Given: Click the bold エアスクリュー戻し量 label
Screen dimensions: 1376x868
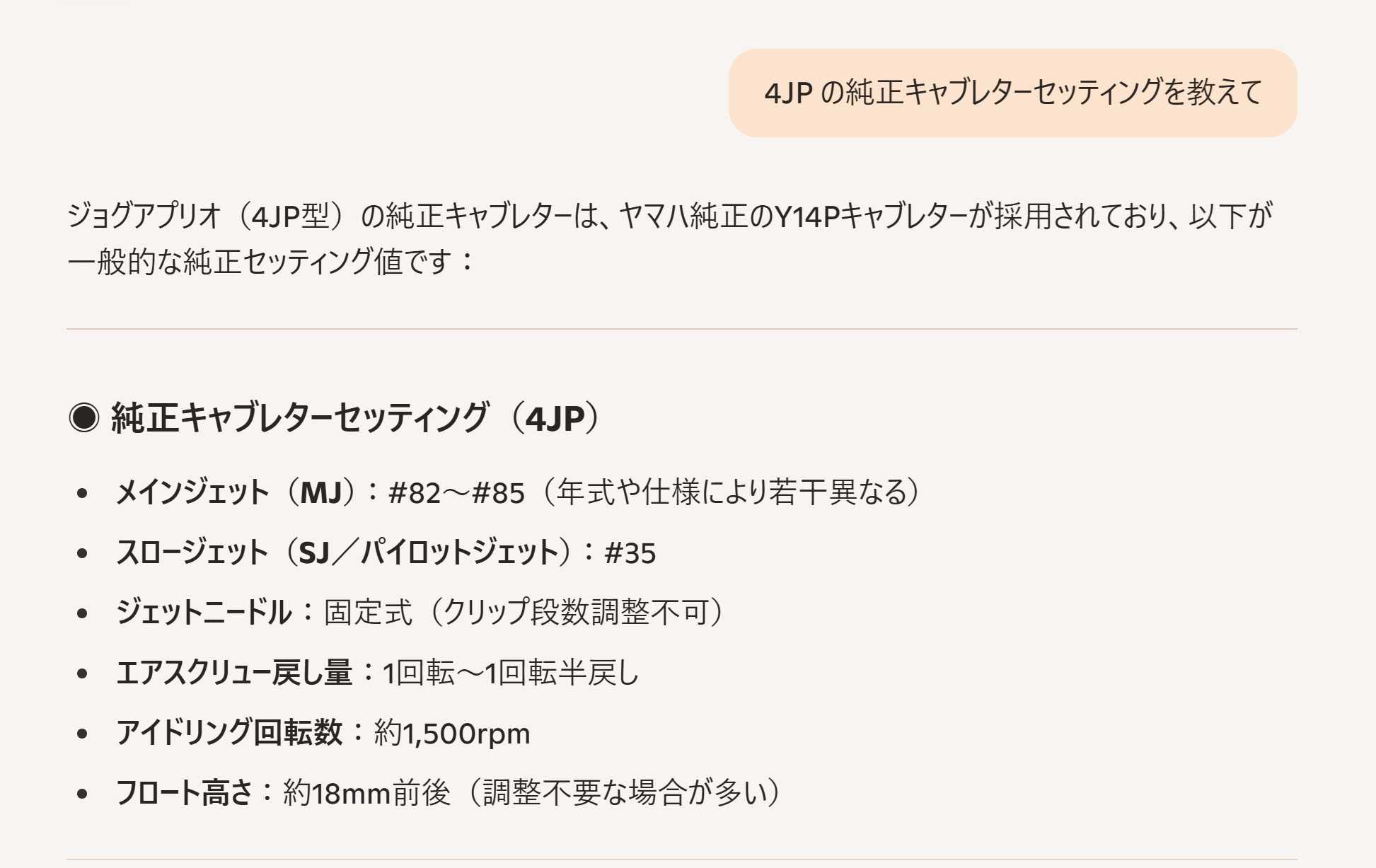Looking at the screenshot, I should 234,673.
